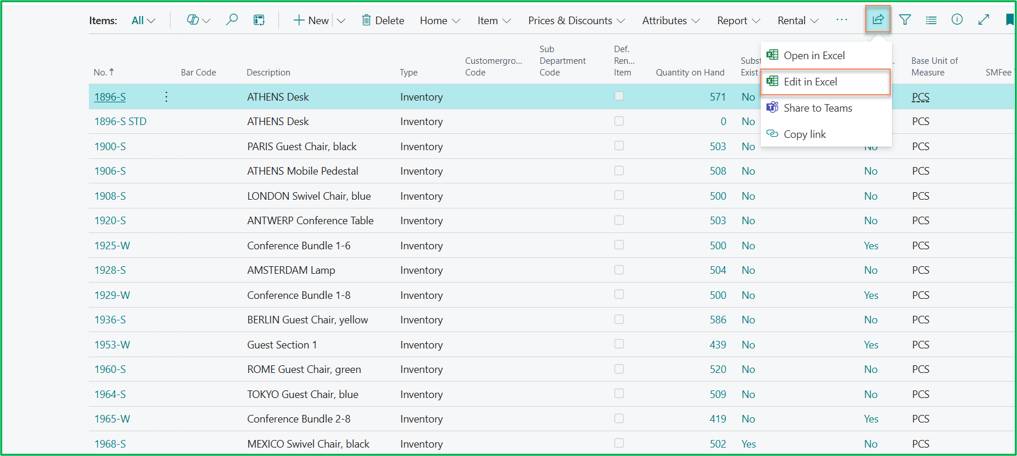Image resolution: width=1017 pixels, height=456 pixels.
Task: Click the analyze mode layout icon
Action: click(x=259, y=20)
